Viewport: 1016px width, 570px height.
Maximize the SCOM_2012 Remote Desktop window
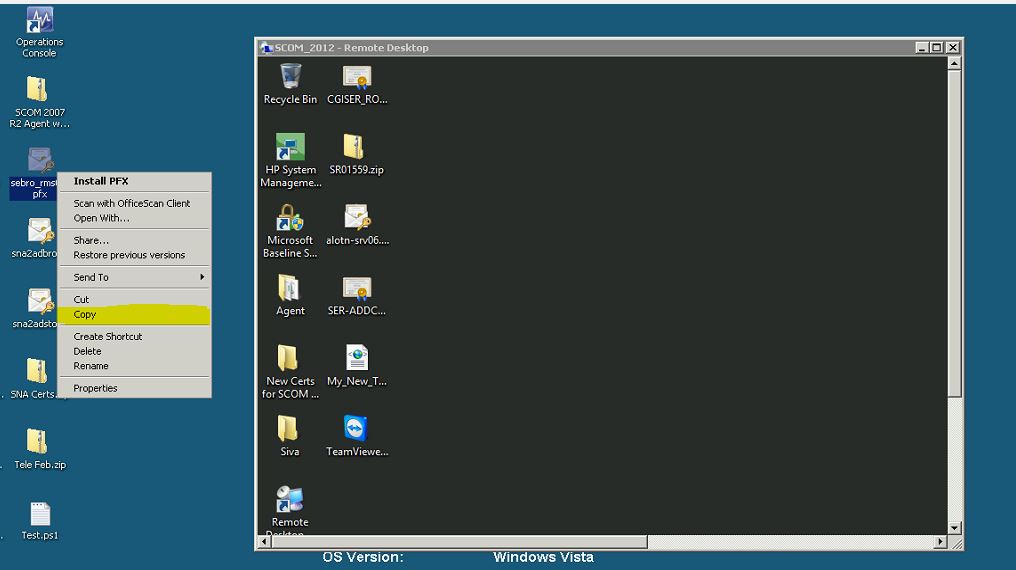pos(937,47)
